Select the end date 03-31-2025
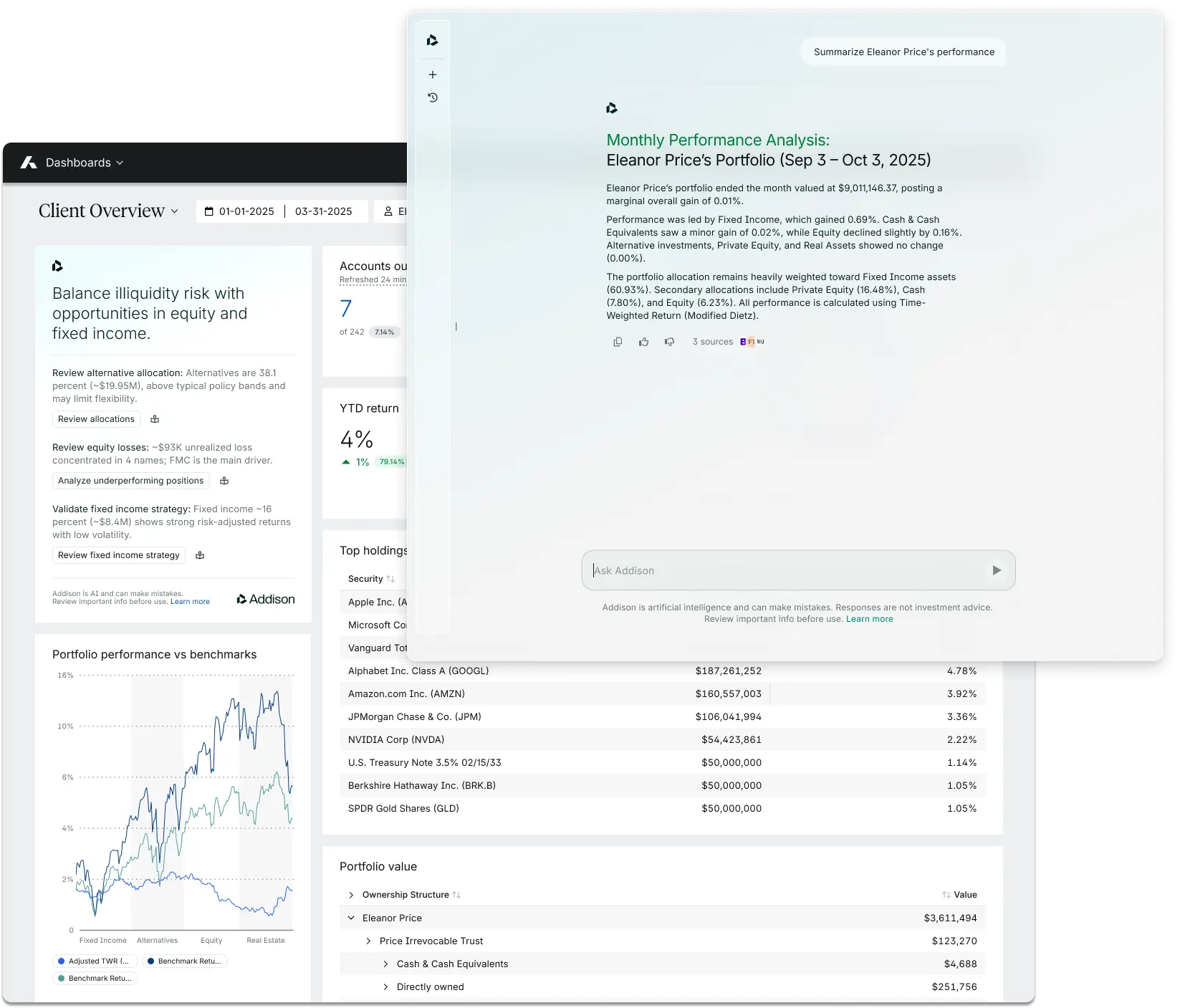Screen dimensions: 1180x1008 pyautogui.click(x=324, y=211)
